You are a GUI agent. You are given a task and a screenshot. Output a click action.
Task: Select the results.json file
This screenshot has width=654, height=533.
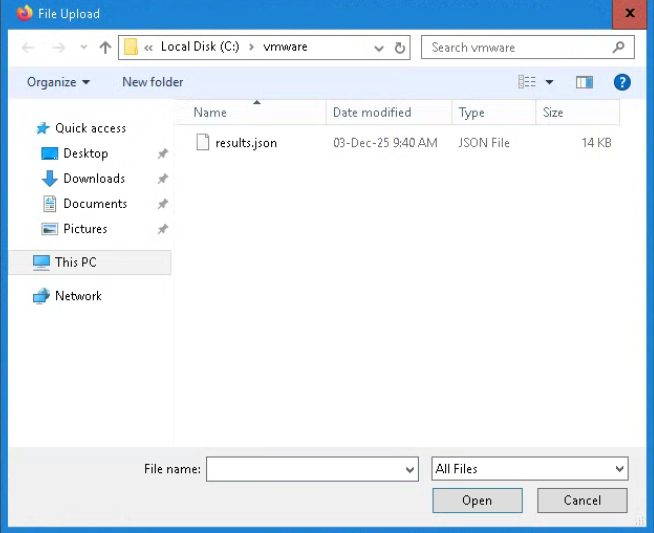[245, 143]
